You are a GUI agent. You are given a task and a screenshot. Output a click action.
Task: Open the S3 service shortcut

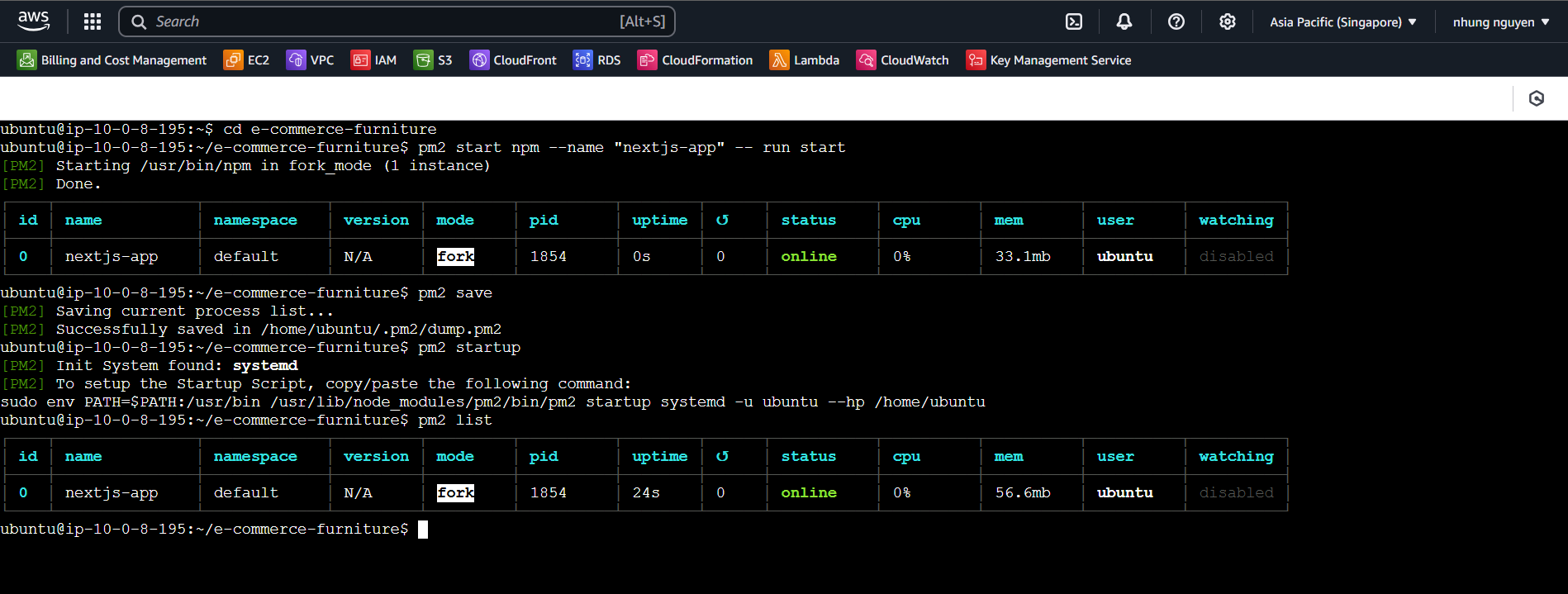point(433,60)
